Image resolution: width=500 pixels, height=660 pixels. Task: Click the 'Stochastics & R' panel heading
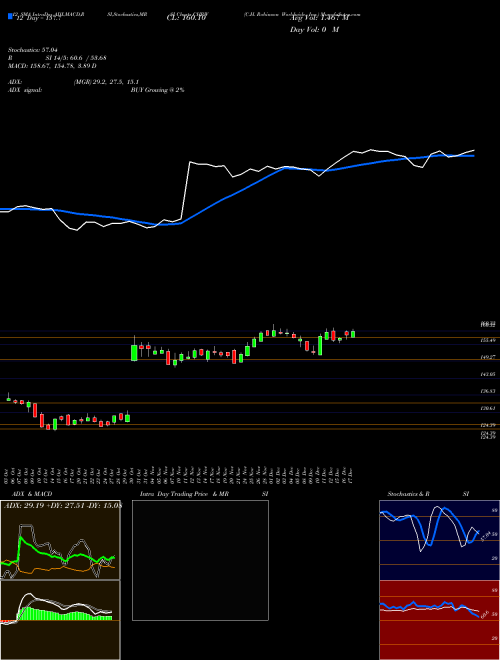(x=409, y=494)
